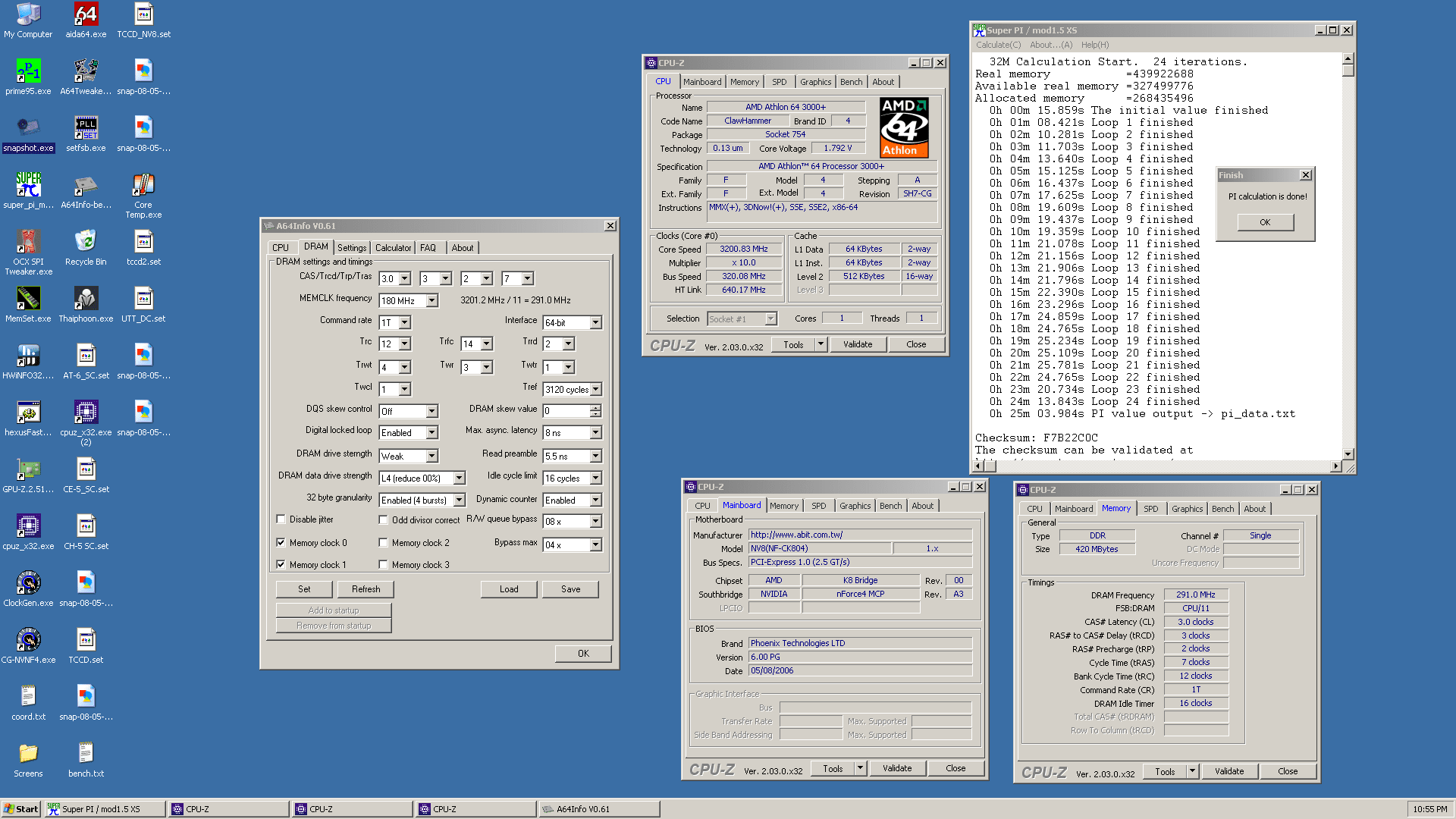Open the MEMCLK frequency dropdown
This screenshot has width=1456, height=819.
coord(431,301)
